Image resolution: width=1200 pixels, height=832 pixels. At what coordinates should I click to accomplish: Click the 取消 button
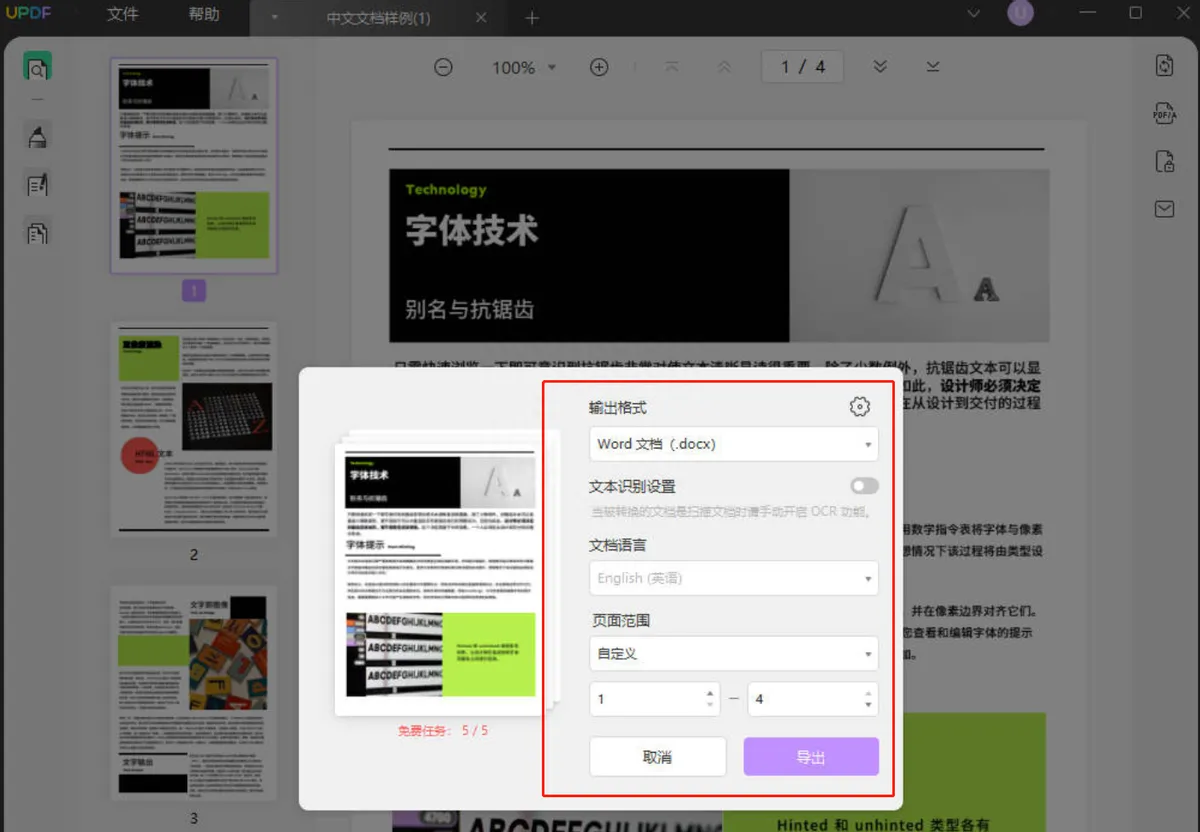pyautogui.click(x=657, y=757)
